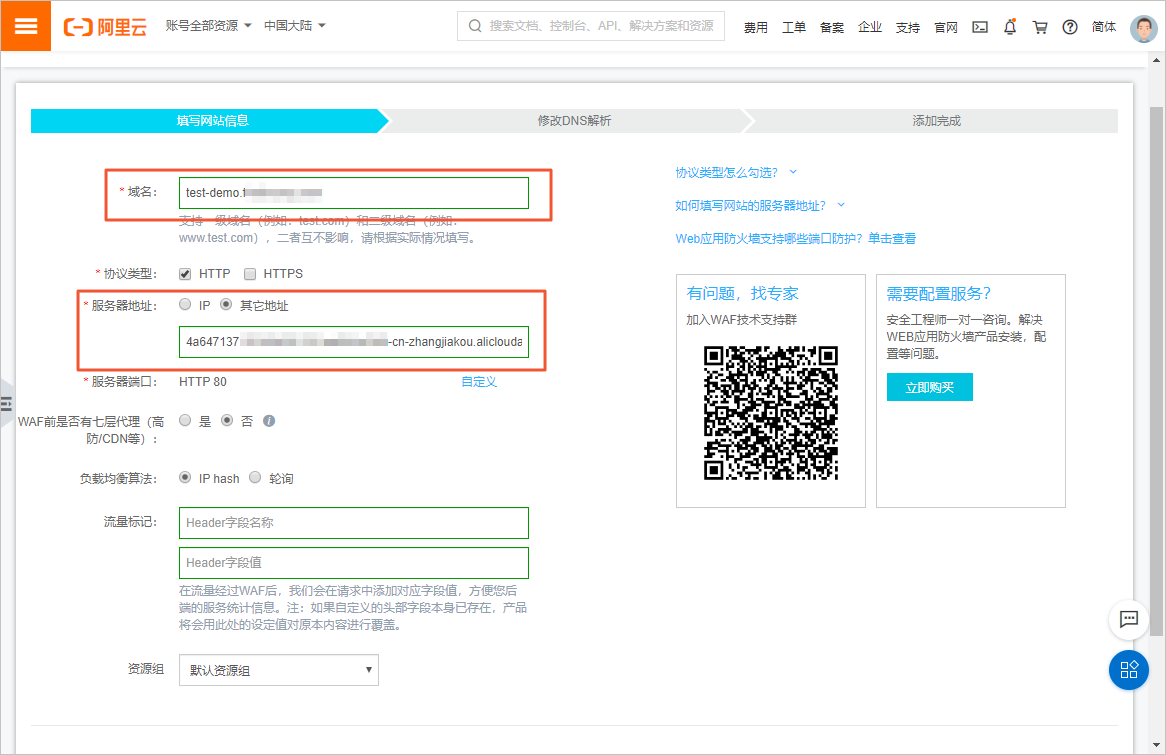Go to 填写网站信息 step

tap(210, 121)
